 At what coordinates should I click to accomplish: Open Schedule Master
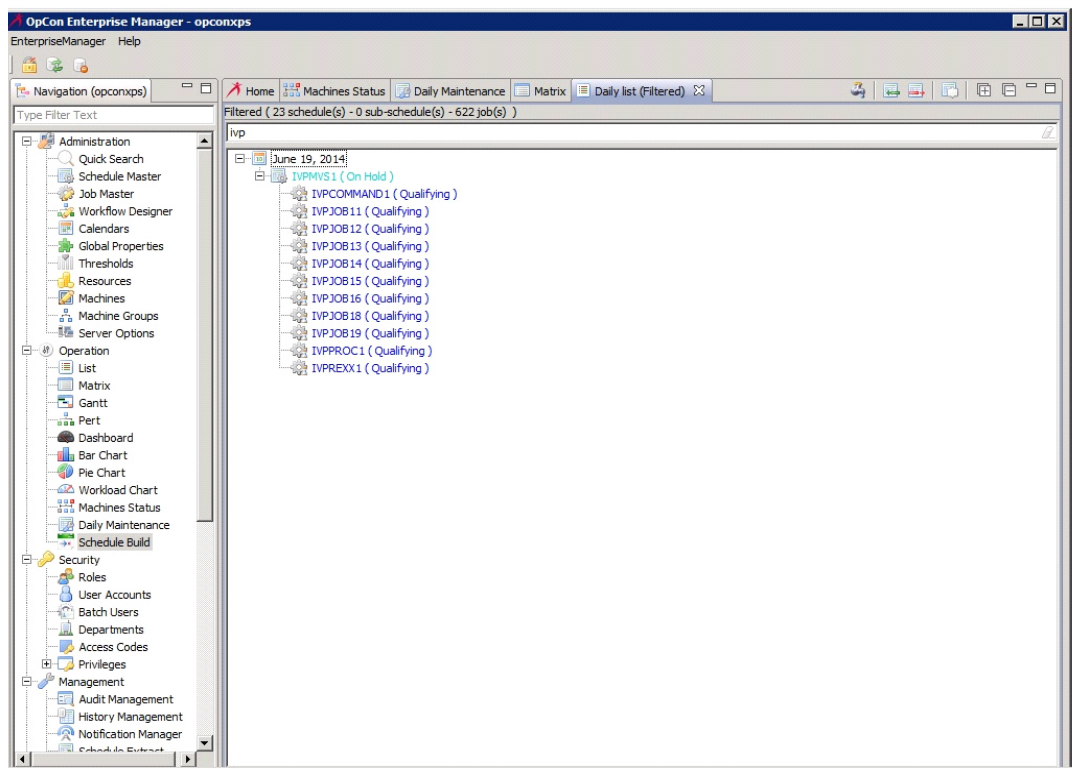pos(119,176)
